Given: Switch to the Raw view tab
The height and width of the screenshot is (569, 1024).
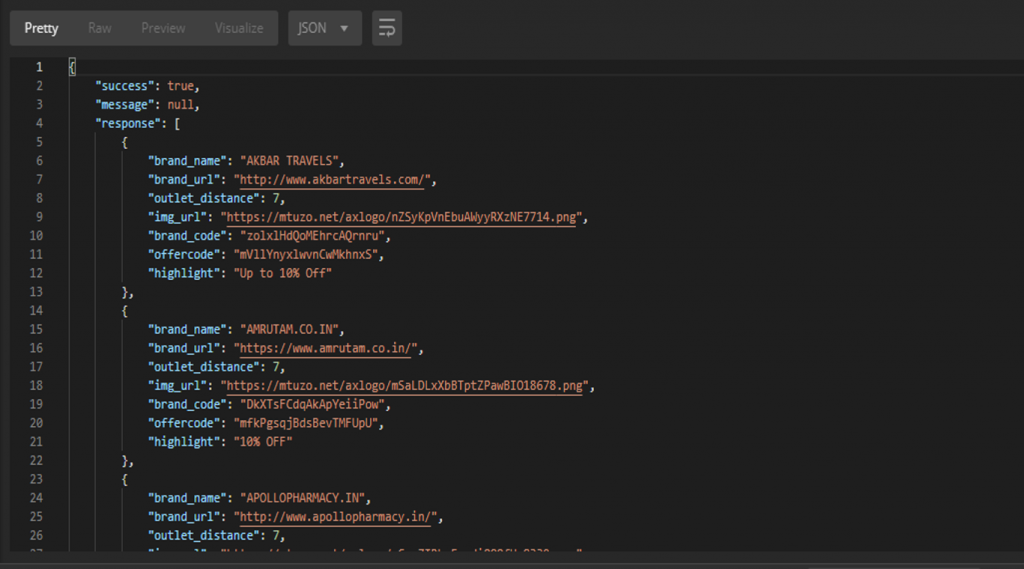Looking at the screenshot, I should click(x=99, y=28).
